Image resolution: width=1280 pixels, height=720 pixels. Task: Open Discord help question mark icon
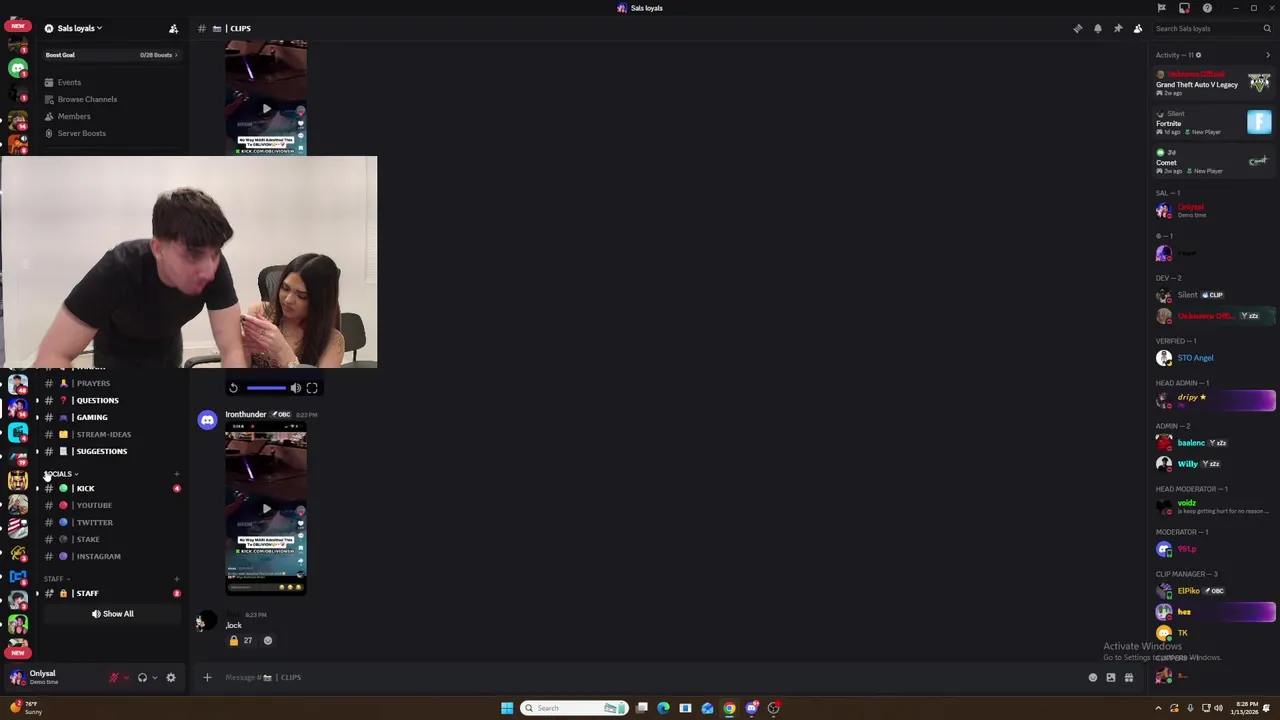tap(1206, 8)
